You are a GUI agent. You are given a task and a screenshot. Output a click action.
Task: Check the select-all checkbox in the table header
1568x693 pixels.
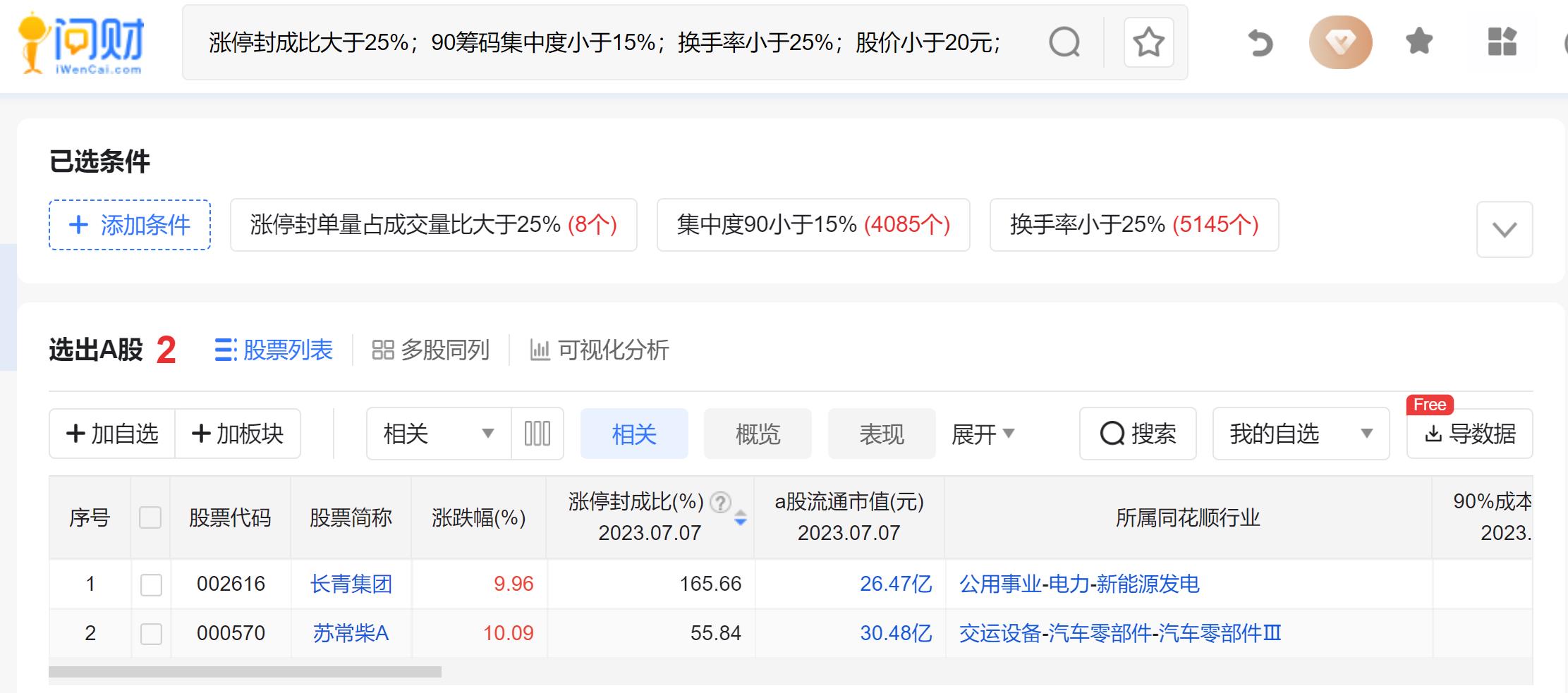pos(150,517)
